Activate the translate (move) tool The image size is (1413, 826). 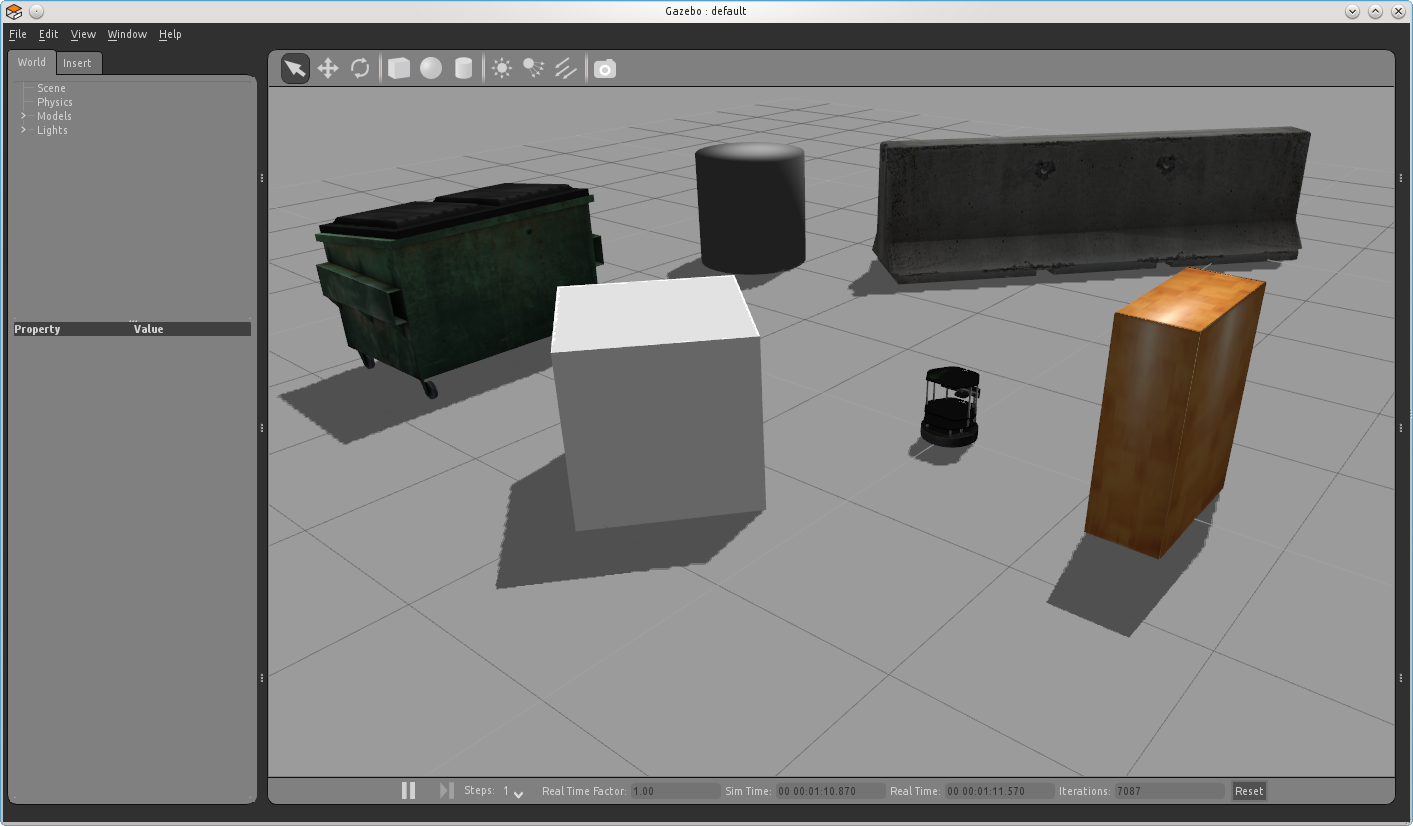(327, 68)
